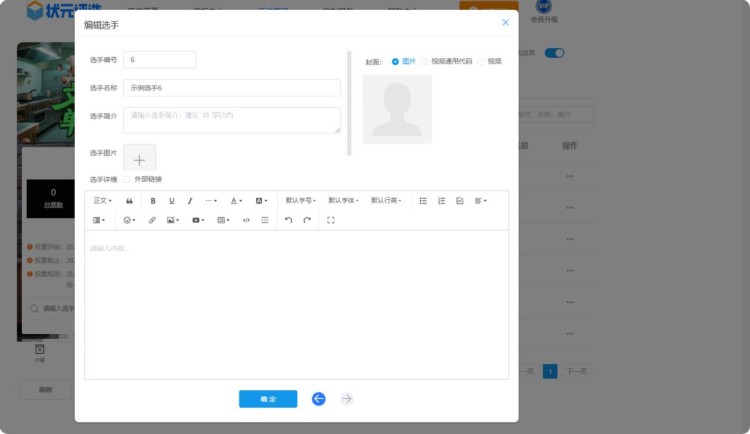Screen dimensions: 750x434
Task: Click the 确定 confirm button
Action: 268,399
